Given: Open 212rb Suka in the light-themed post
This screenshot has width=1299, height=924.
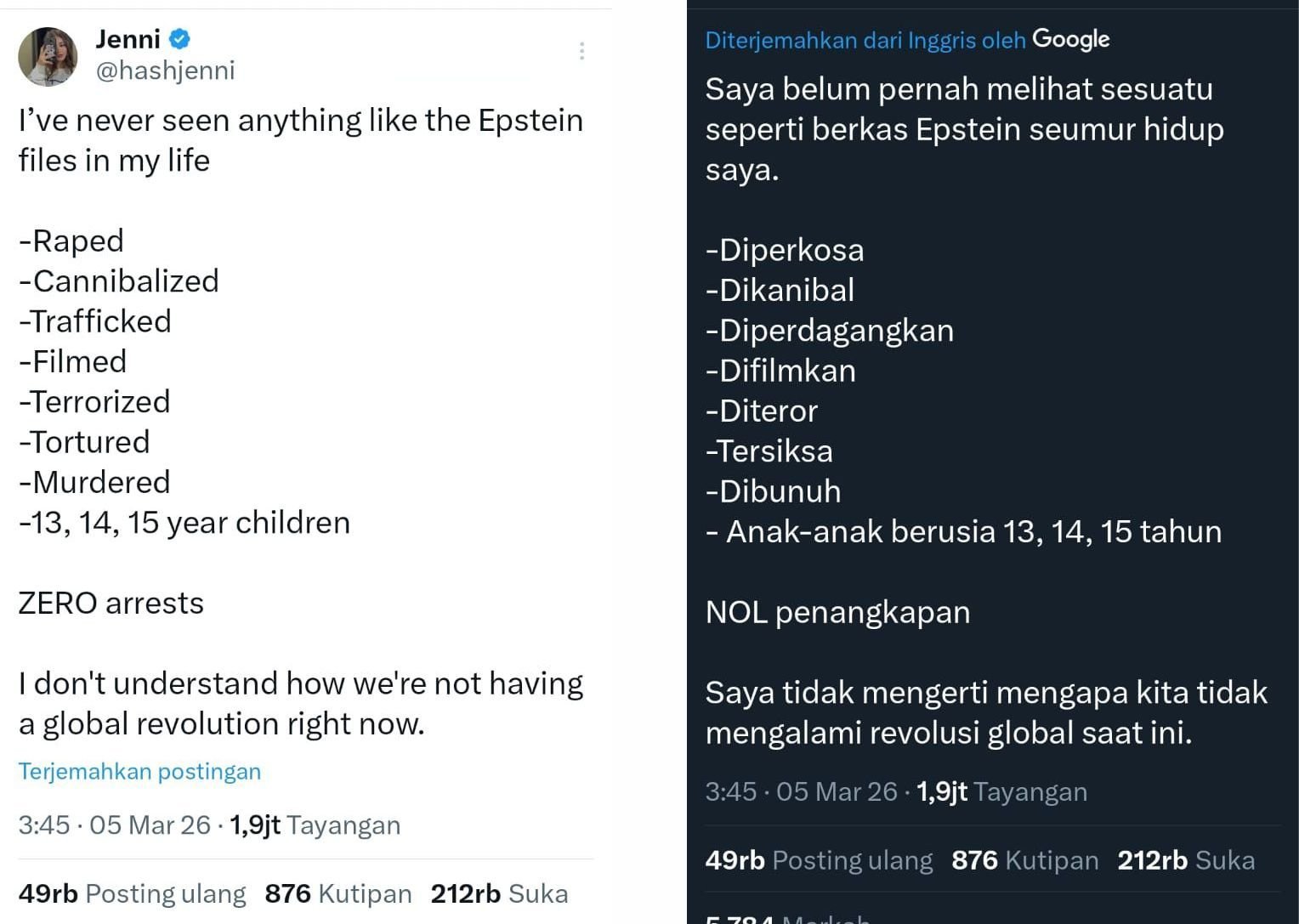Looking at the screenshot, I should click(x=499, y=894).
